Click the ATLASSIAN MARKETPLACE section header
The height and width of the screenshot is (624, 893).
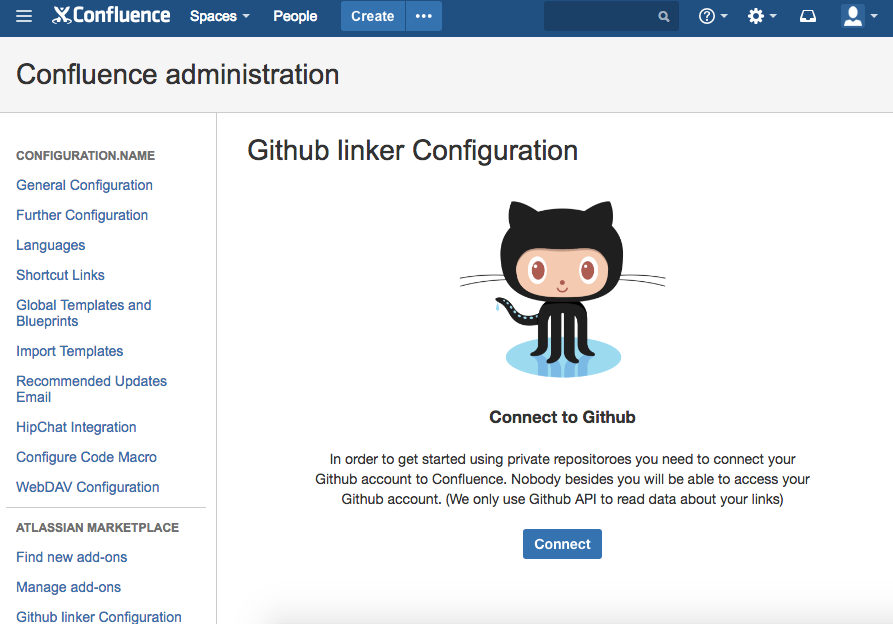coord(97,528)
